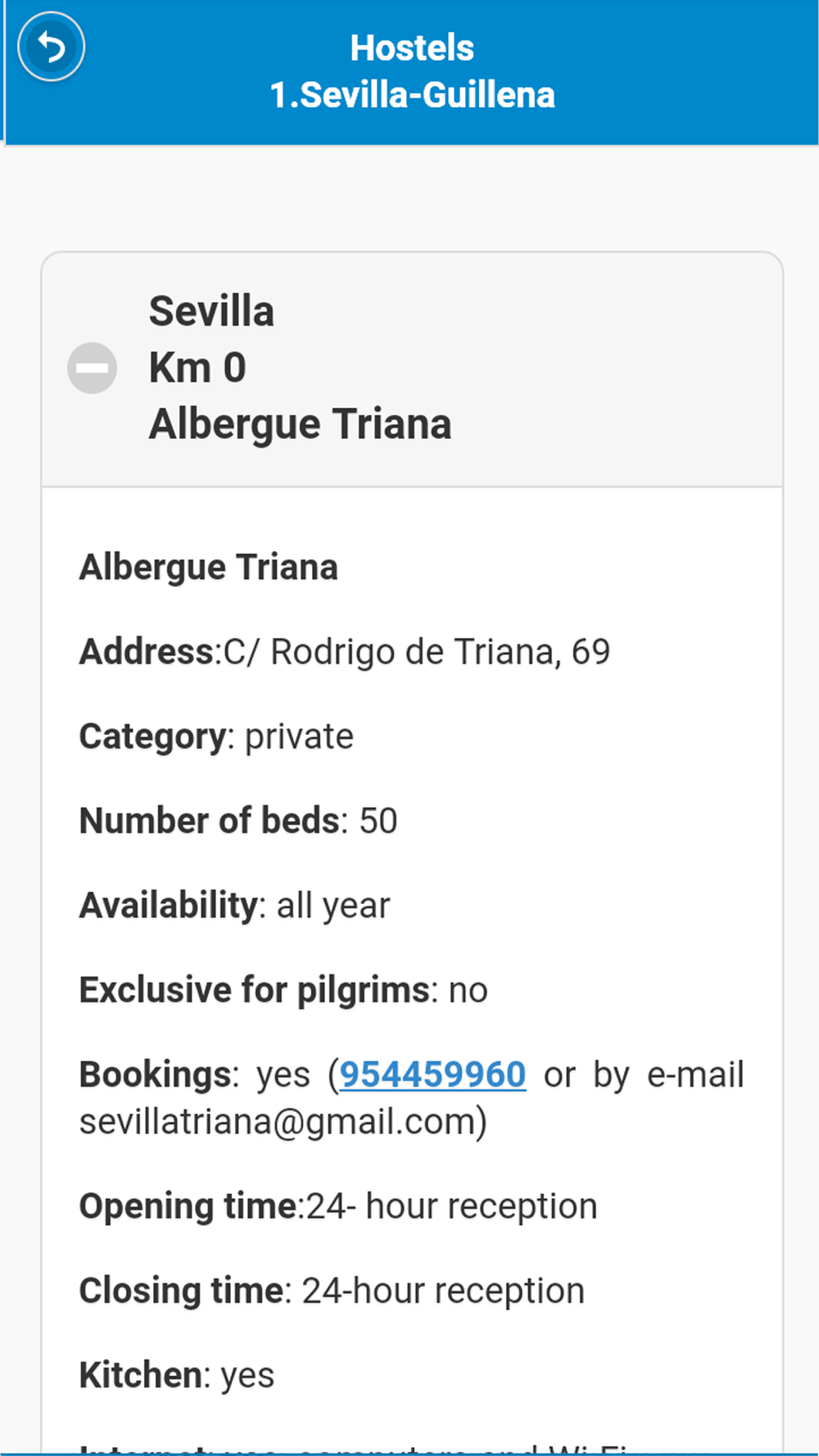Call phone number 954459960

pyautogui.click(x=432, y=1074)
